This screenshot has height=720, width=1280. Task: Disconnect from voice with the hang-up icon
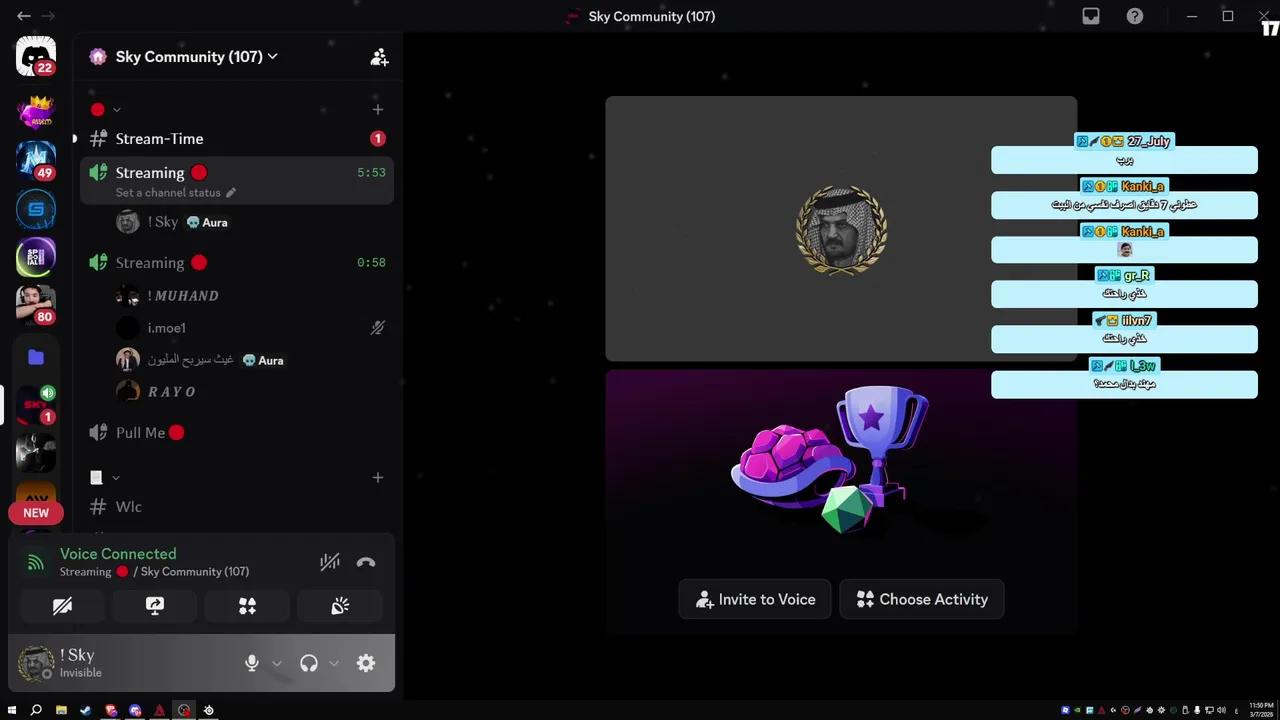click(366, 562)
